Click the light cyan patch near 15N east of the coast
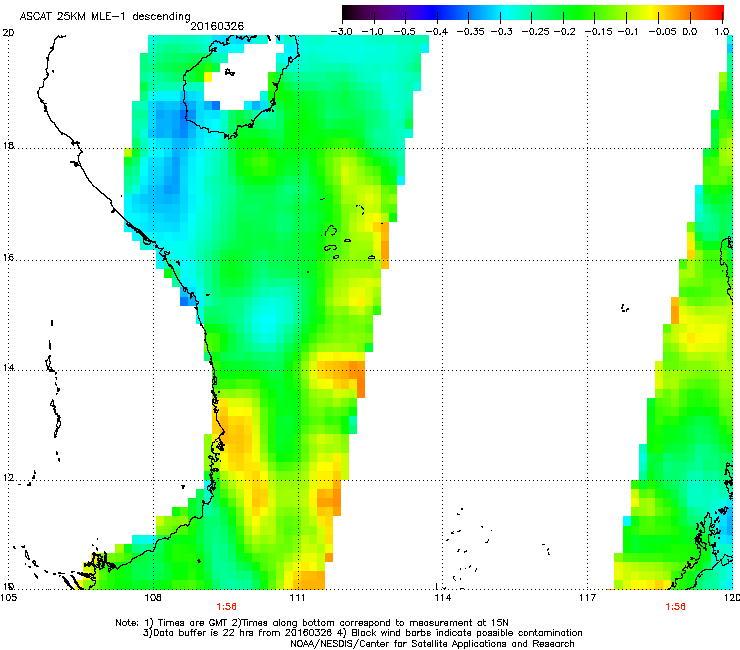Viewport: 740px width, 650px height. (267, 321)
